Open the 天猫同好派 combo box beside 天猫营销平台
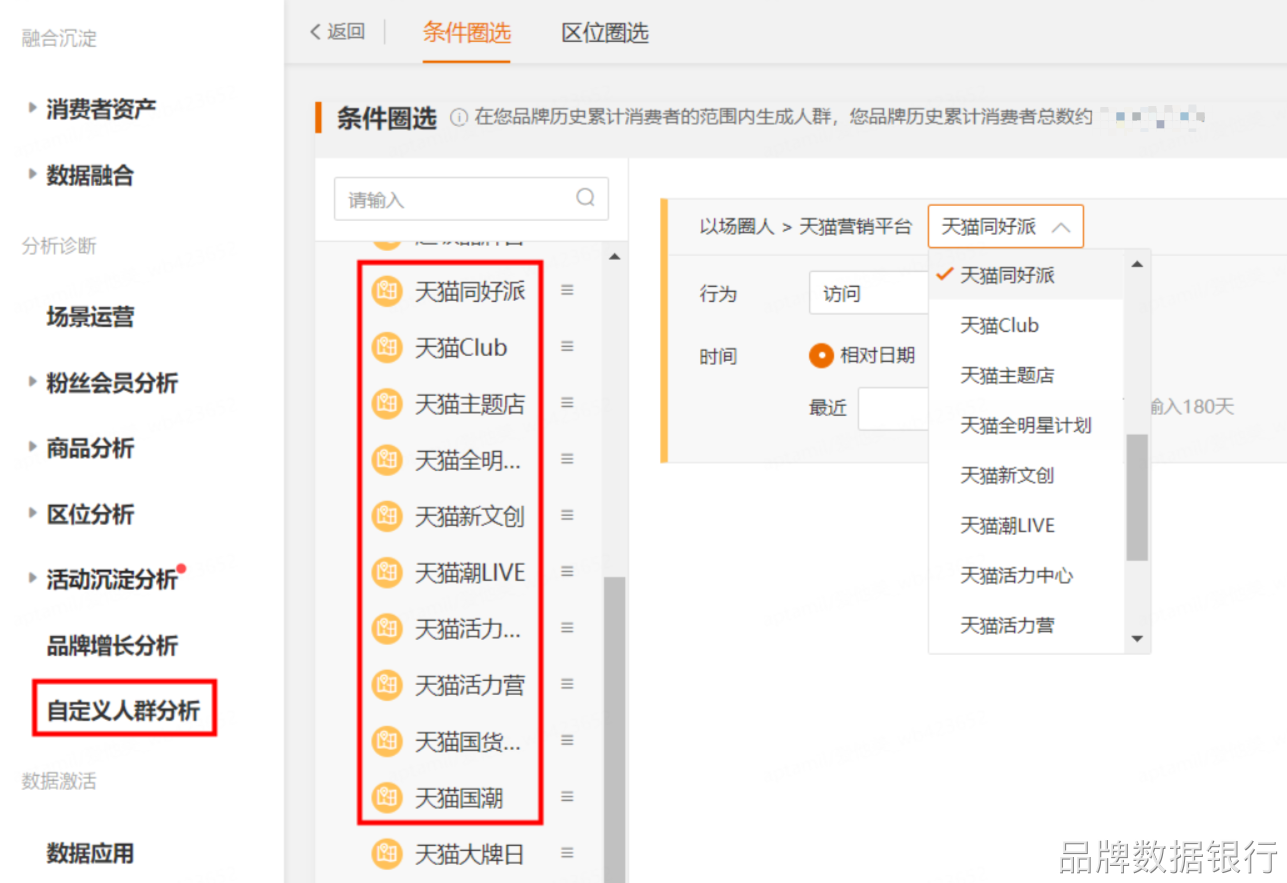Screen dimensions: 1287x883 (1005, 227)
